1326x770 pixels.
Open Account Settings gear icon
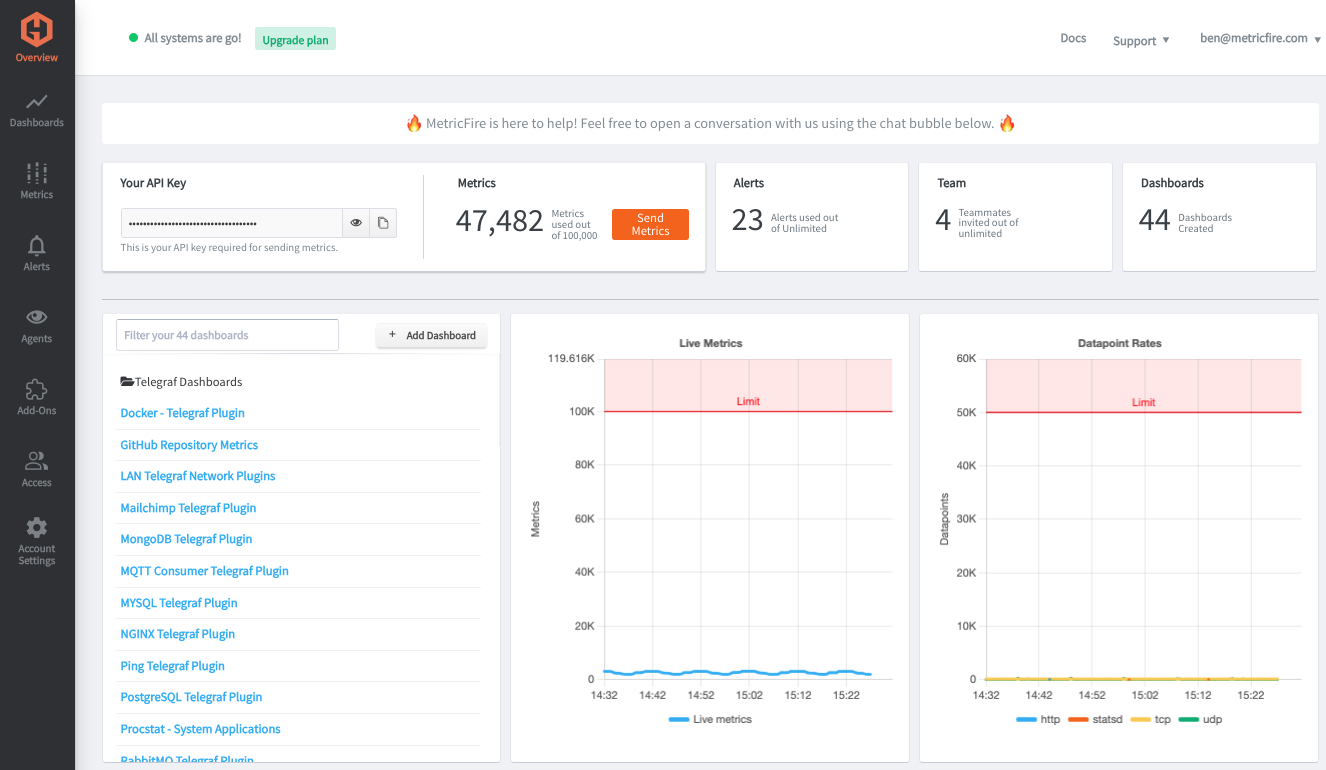point(37,528)
